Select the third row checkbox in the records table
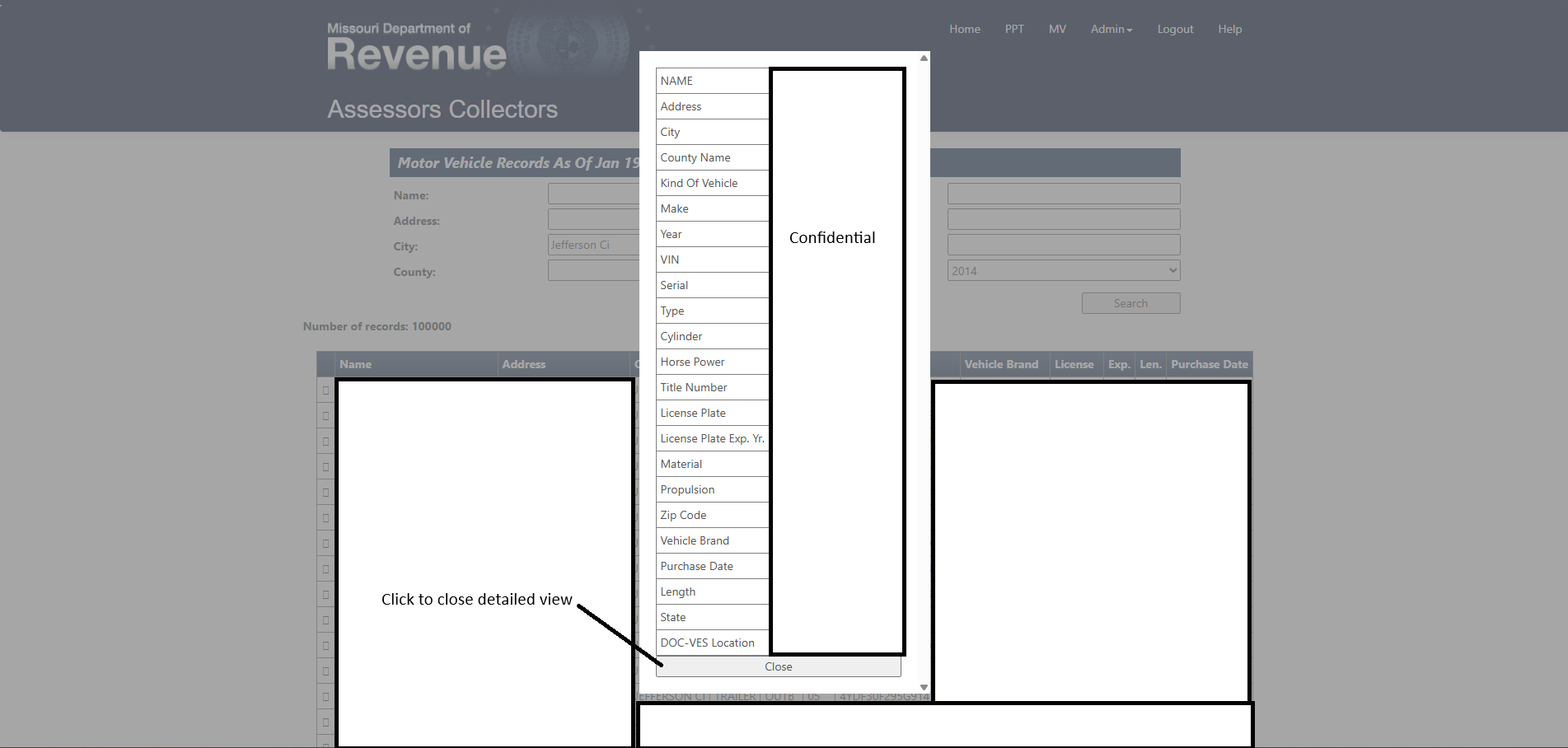Screen dimensions: 1568x748 [325, 442]
